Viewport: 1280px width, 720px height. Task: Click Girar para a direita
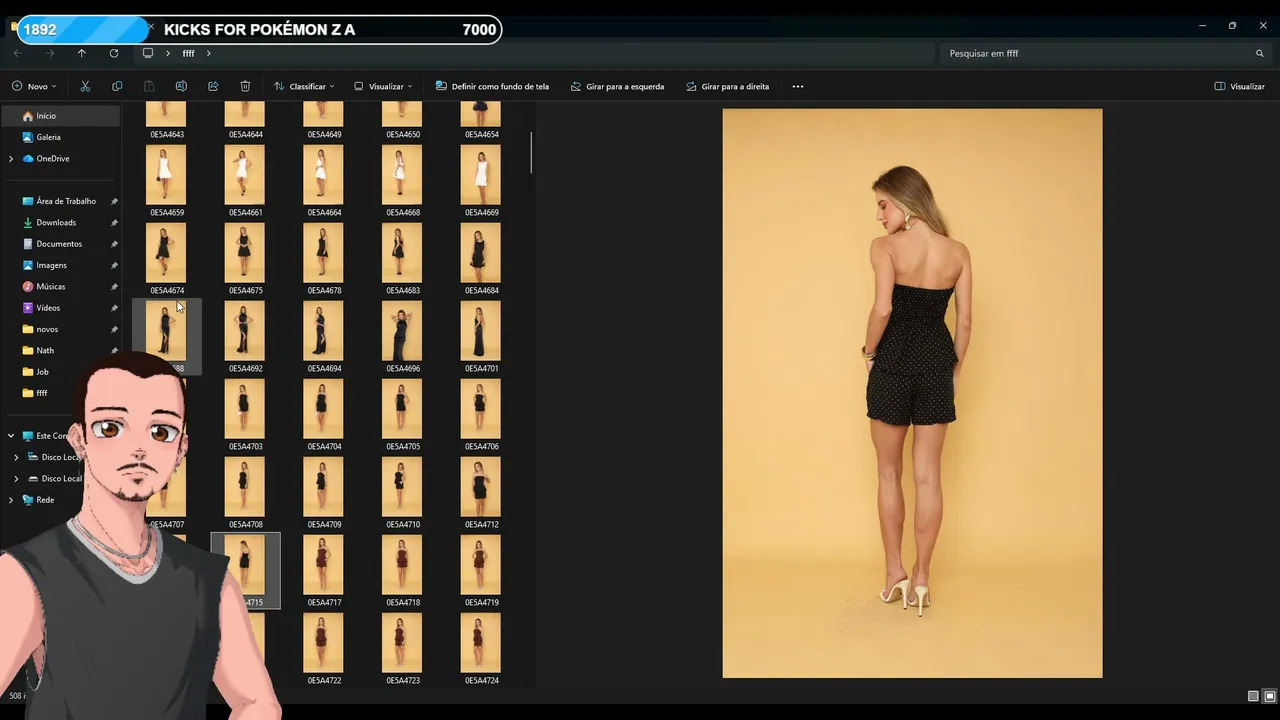[x=728, y=86]
